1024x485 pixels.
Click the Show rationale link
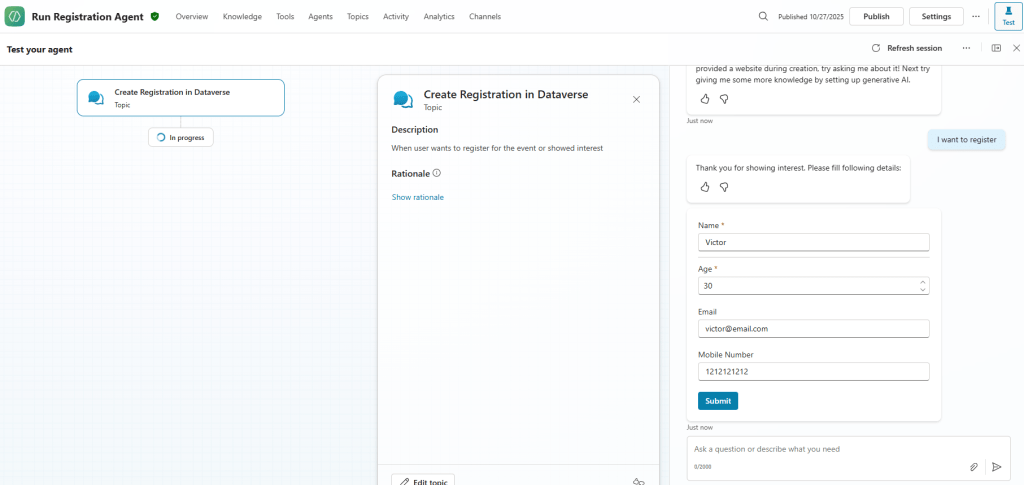pyautogui.click(x=417, y=197)
